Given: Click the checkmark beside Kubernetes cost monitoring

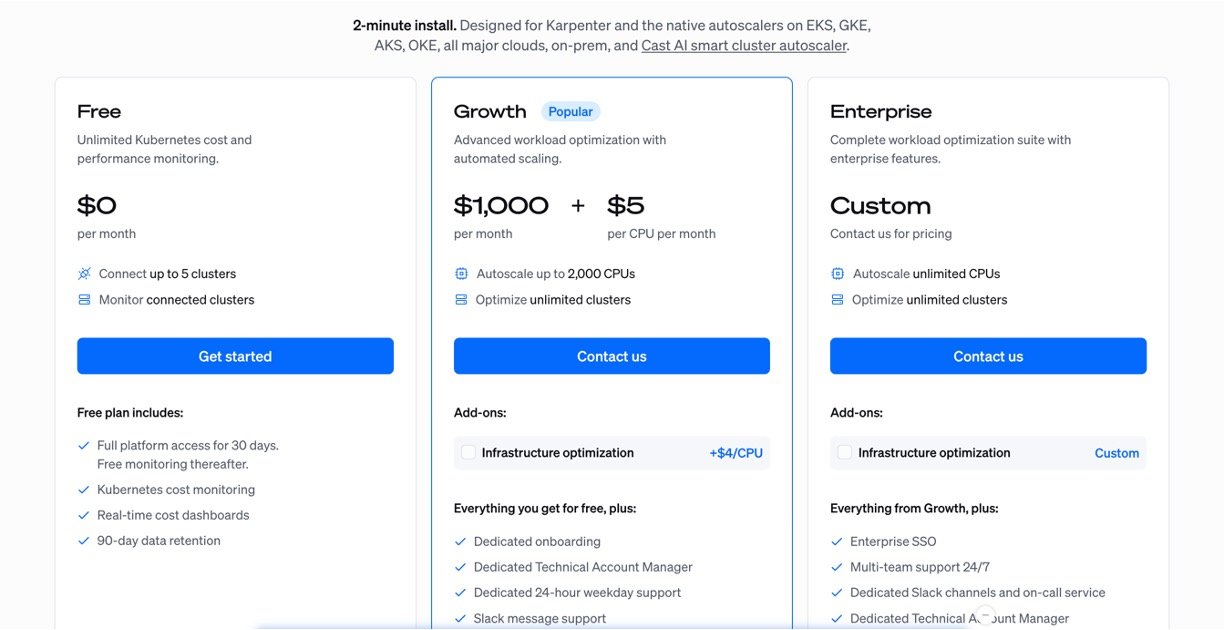Looking at the screenshot, I should click(84, 490).
